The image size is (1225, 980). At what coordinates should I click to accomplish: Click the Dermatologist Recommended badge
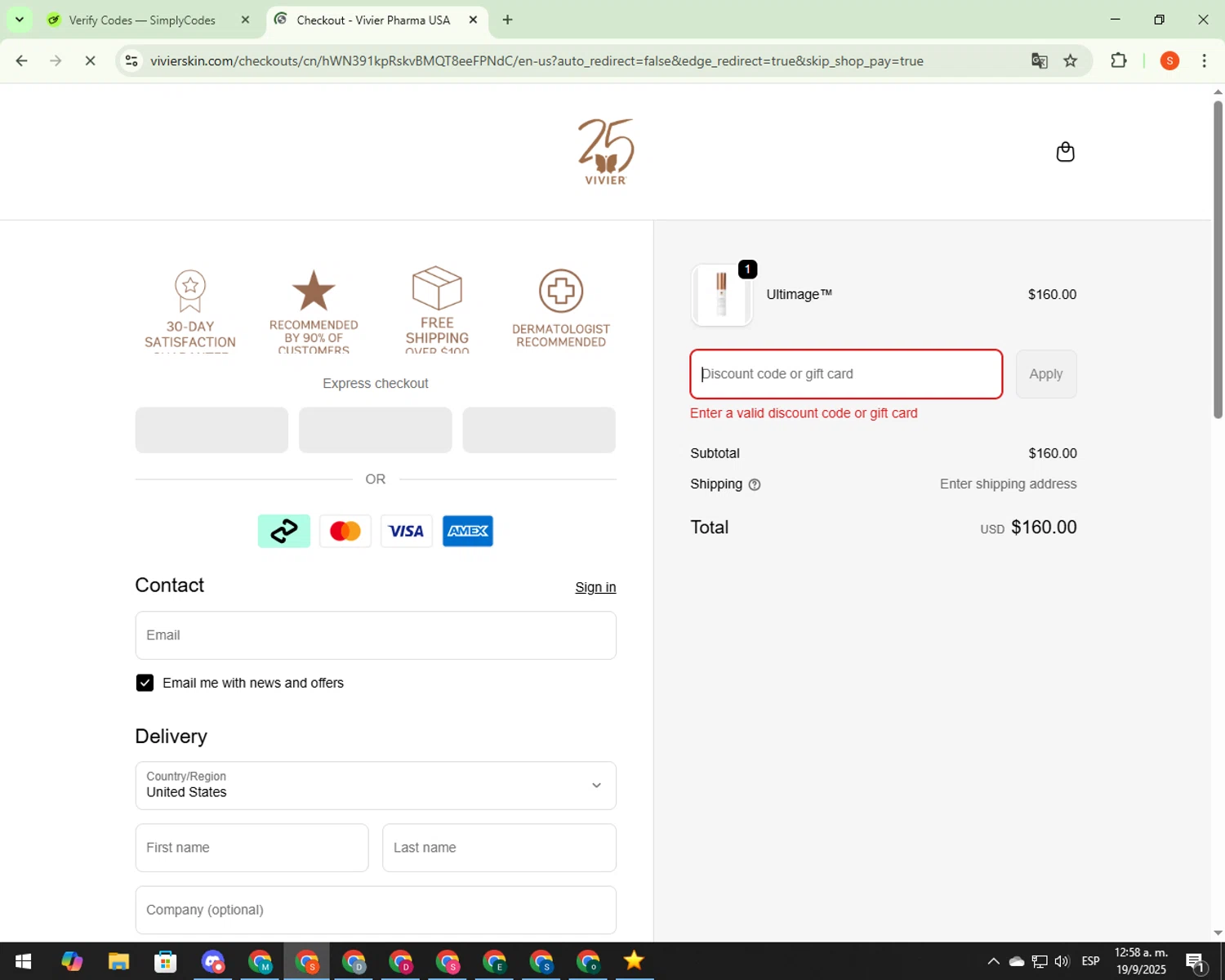(561, 309)
